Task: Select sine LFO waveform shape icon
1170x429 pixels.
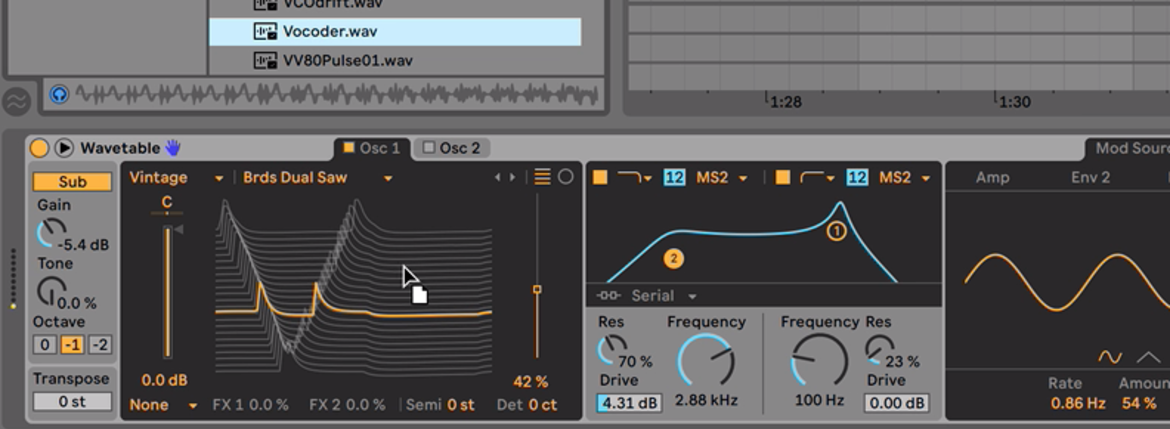Action: (x=1110, y=357)
